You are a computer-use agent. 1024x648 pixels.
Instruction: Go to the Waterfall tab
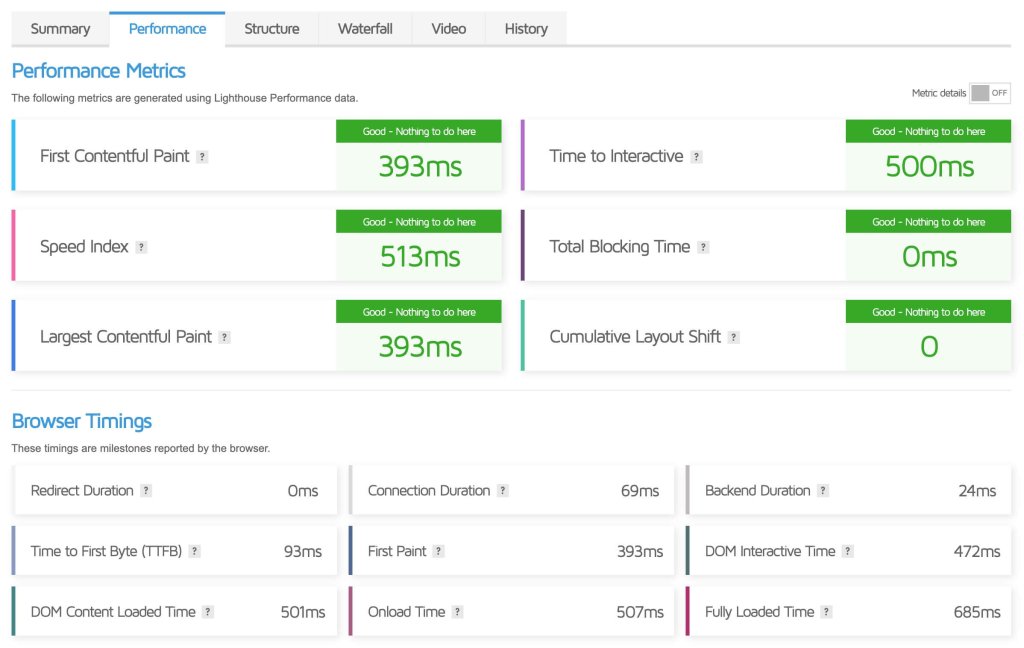(365, 29)
